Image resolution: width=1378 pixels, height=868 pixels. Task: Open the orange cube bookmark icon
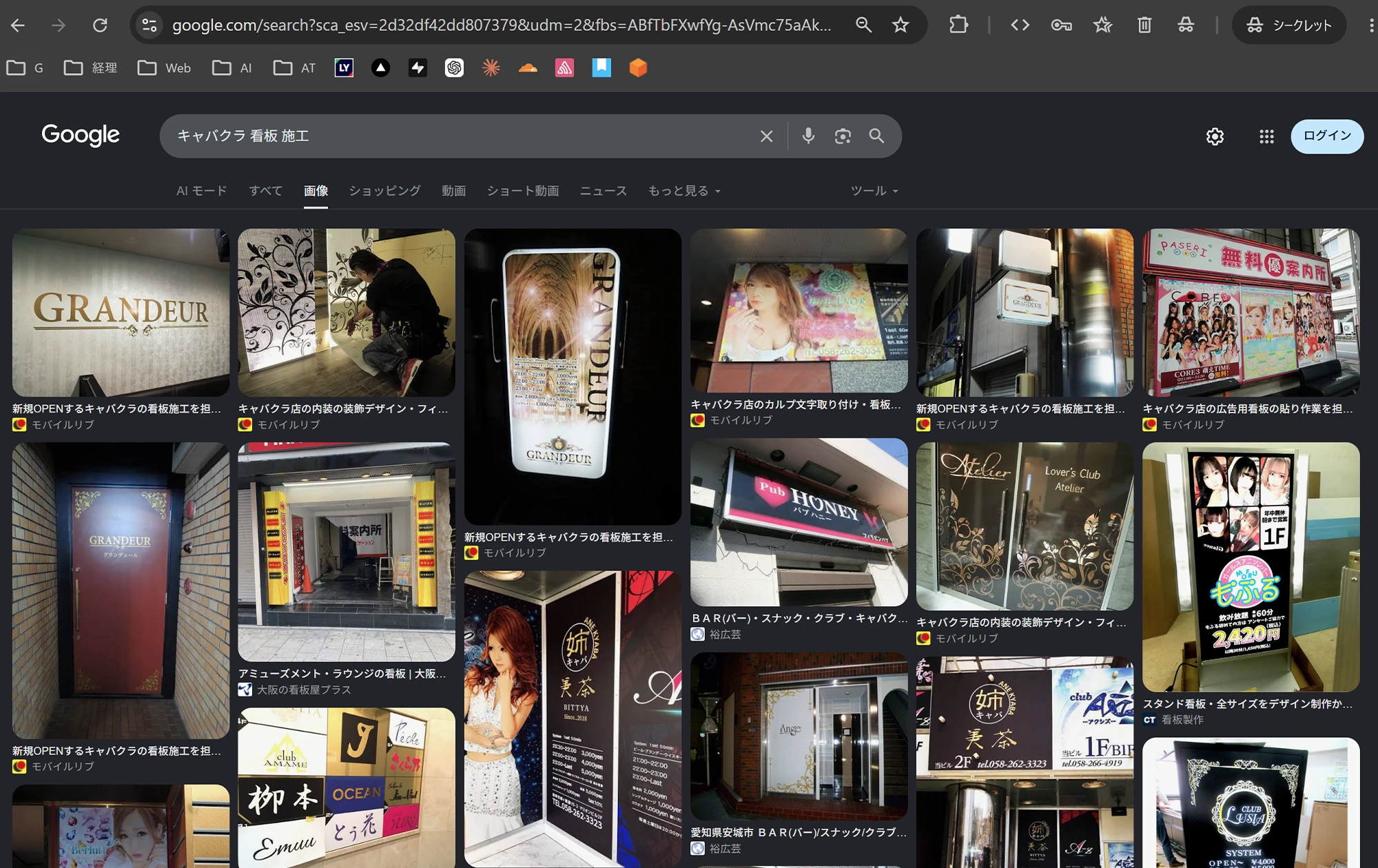point(638,68)
